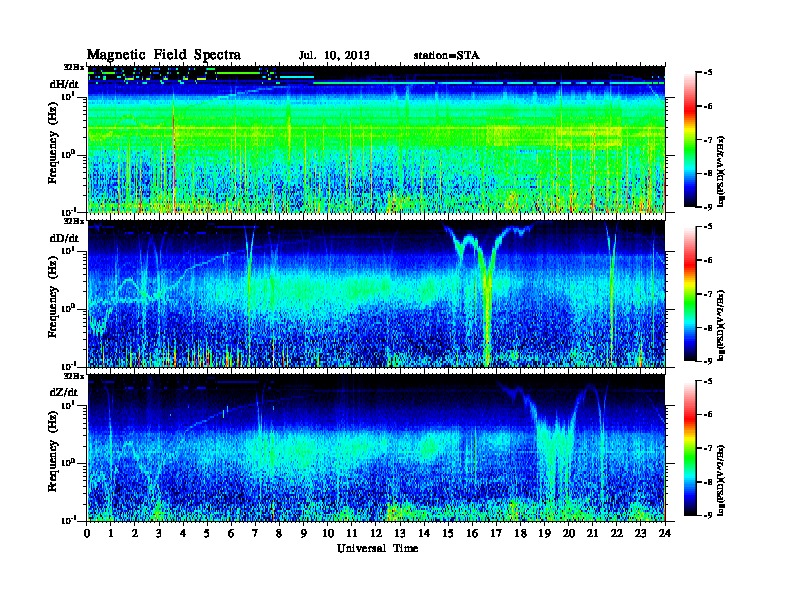Click the 10^0 frequency tick of dD/dt panel
This screenshot has width=792, height=612.
click(x=68, y=308)
